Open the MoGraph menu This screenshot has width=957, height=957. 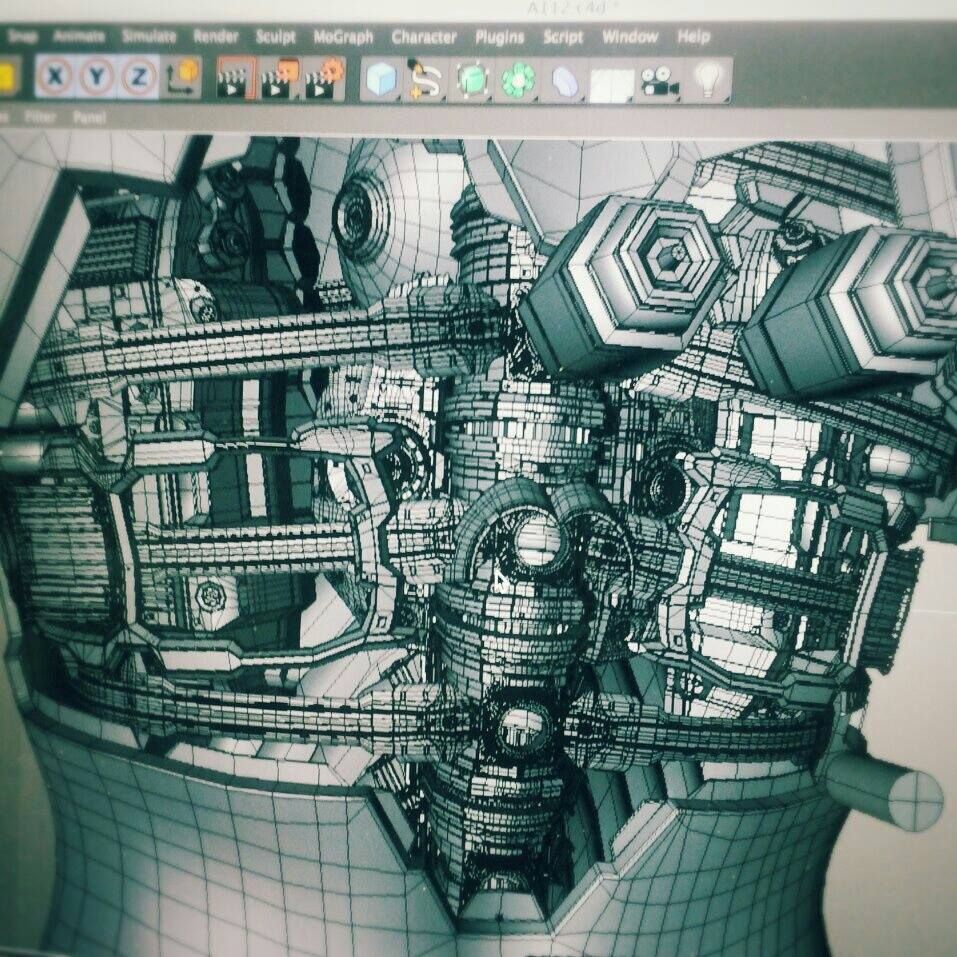click(343, 37)
